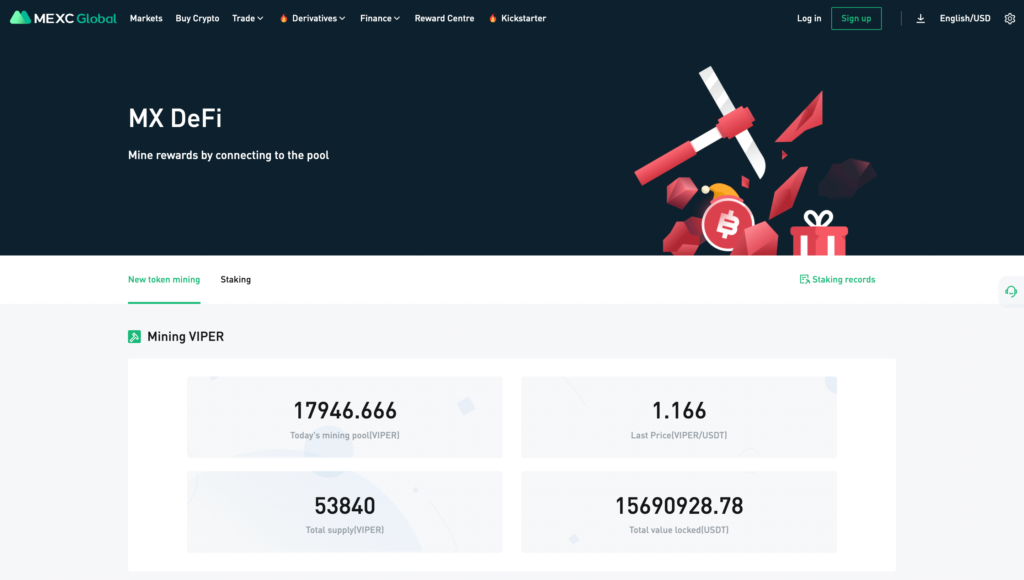Click the Mining VIPER pickaxe icon

tap(135, 337)
